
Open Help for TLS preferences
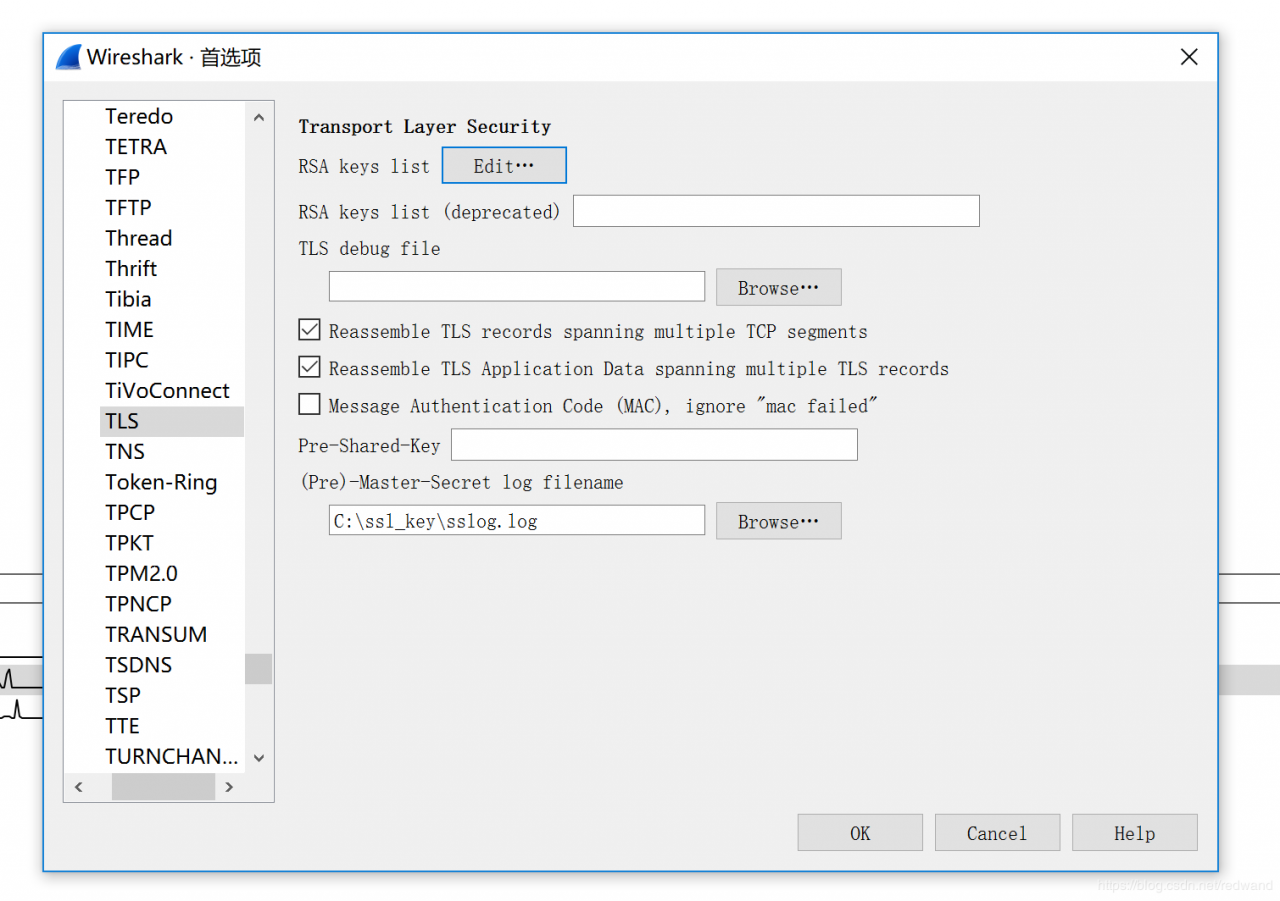1134,833
